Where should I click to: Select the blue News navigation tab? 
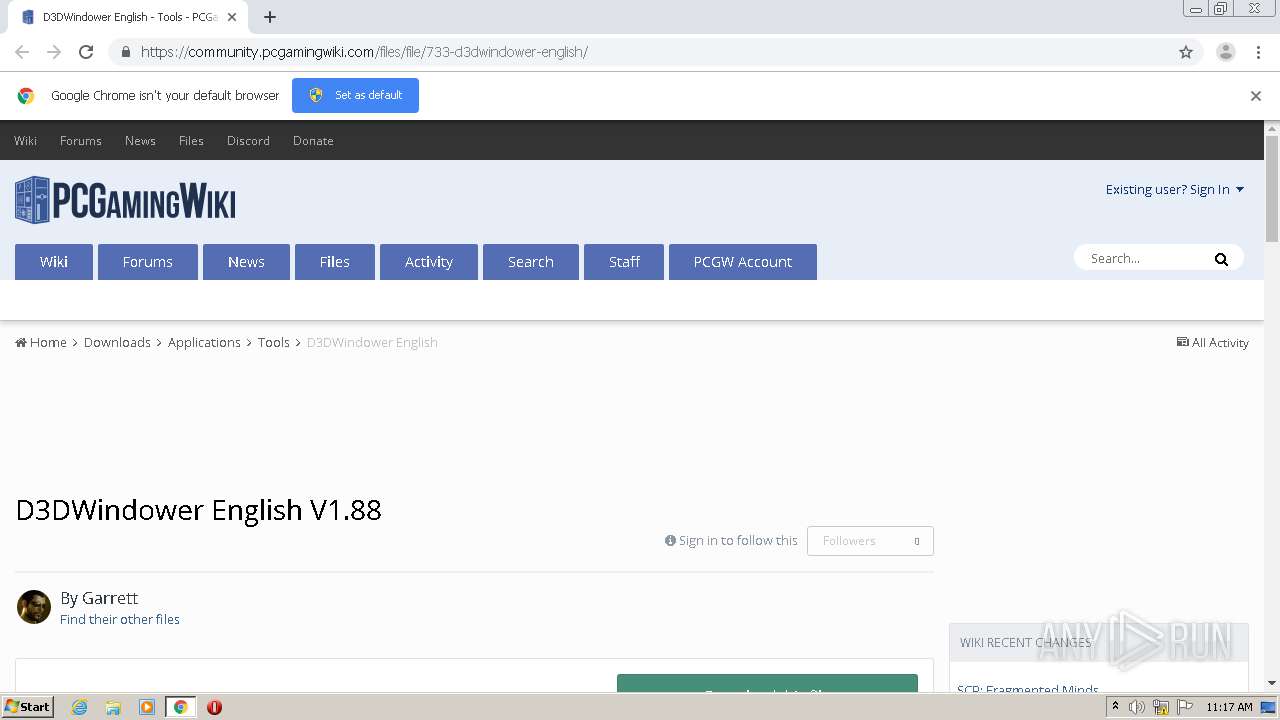246,262
